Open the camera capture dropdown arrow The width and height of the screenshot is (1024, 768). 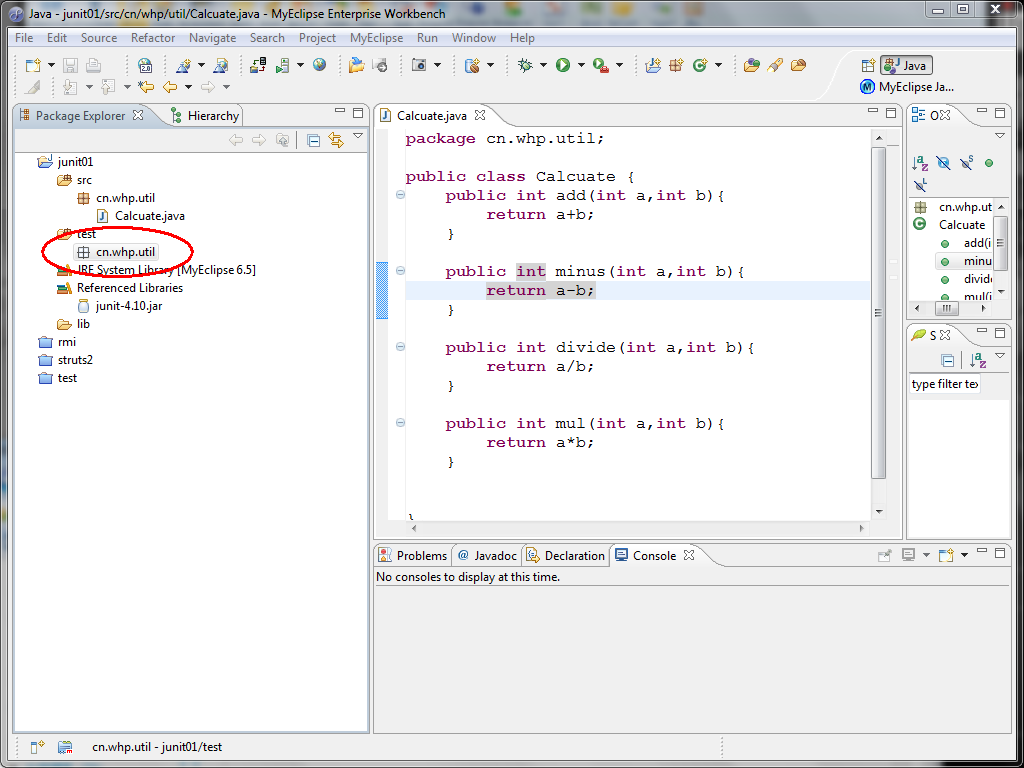coord(438,65)
